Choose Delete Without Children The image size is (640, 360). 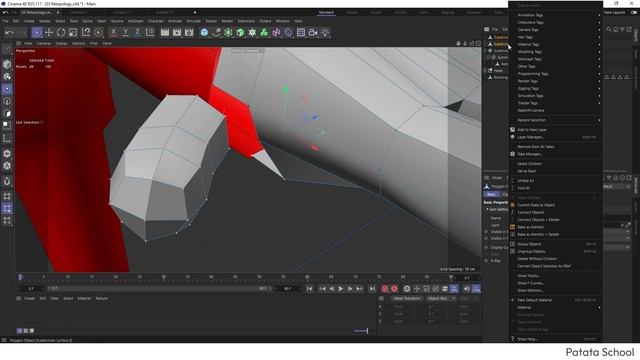(x=556, y=259)
